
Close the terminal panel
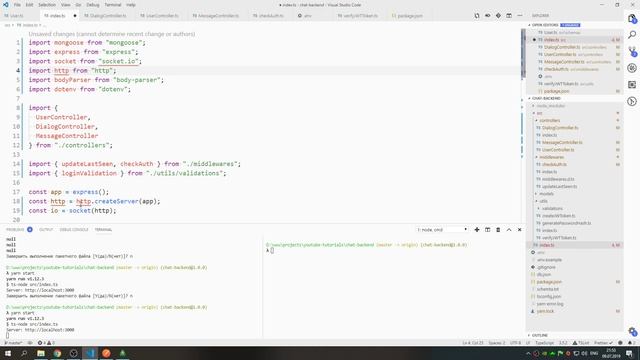(520, 230)
